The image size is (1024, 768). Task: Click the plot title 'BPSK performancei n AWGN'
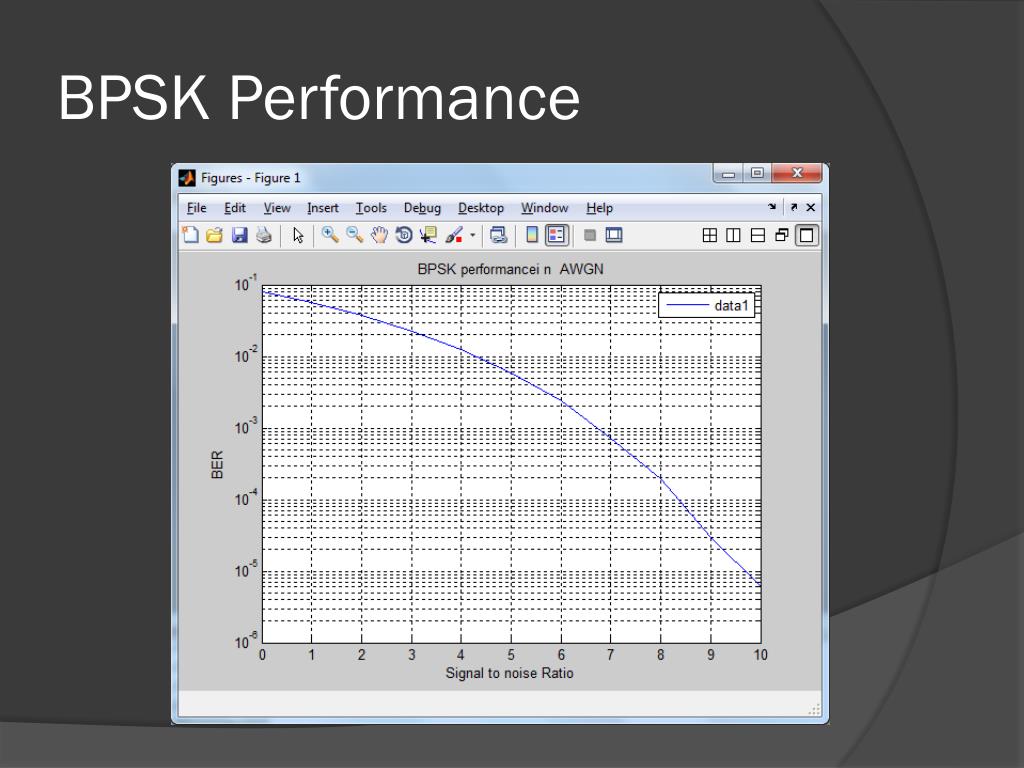[510, 269]
